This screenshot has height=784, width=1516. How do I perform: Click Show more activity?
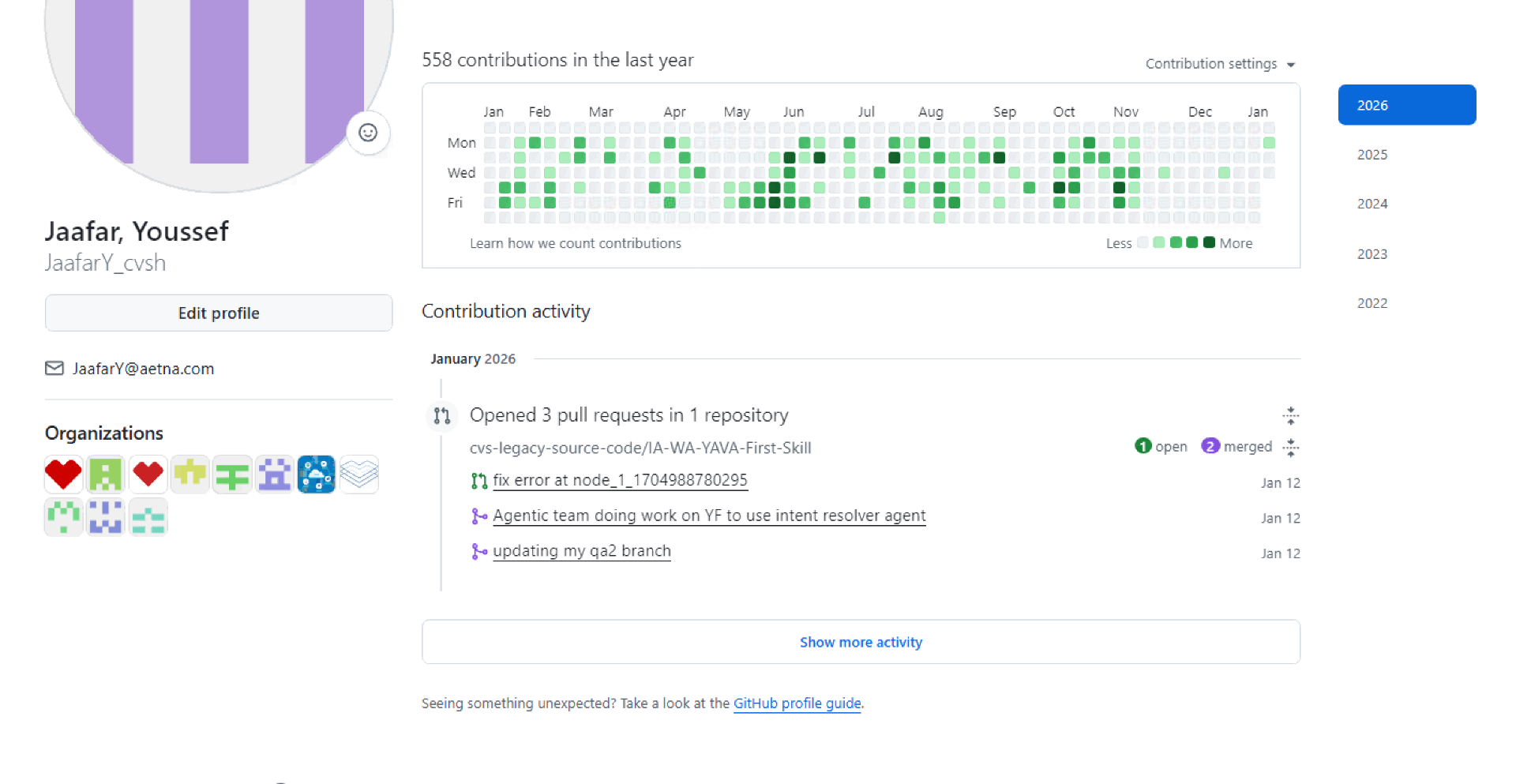[x=861, y=642]
